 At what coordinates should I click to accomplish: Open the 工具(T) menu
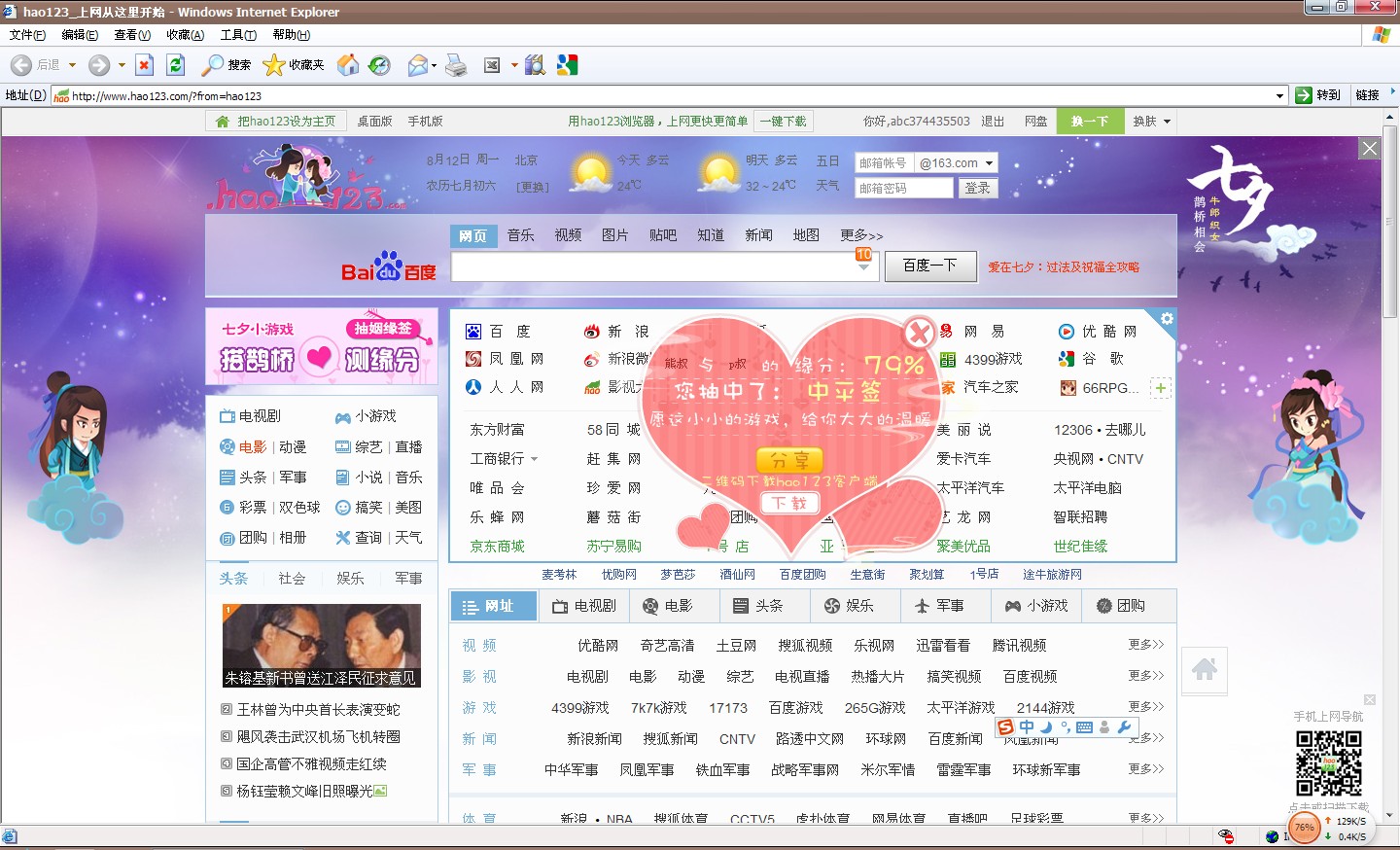click(238, 35)
